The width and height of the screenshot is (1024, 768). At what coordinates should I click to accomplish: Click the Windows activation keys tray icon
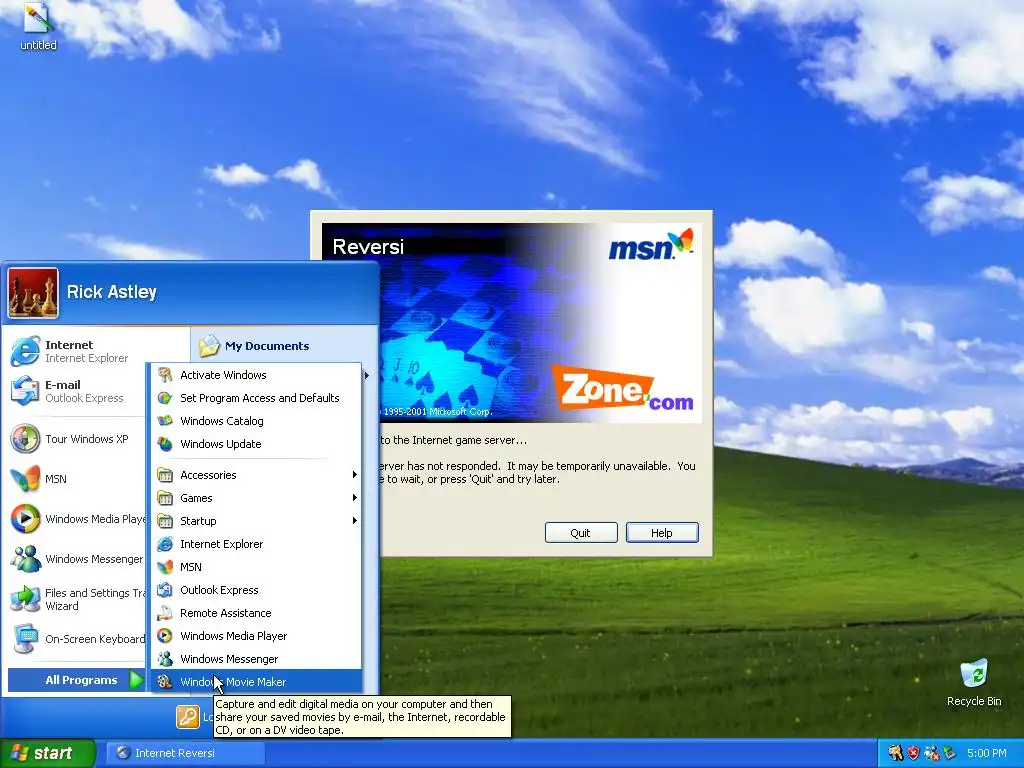click(895, 753)
